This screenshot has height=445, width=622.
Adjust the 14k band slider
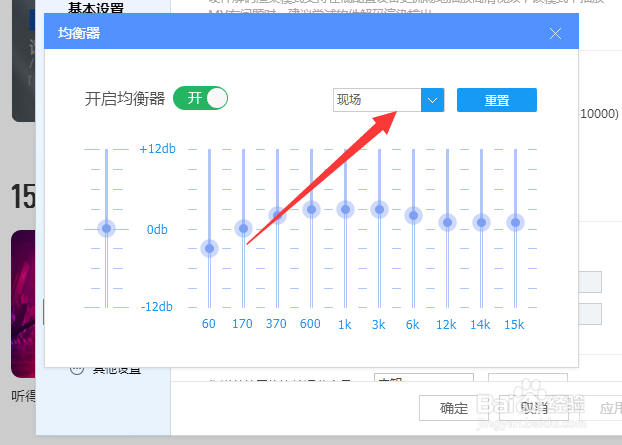click(482, 222)
